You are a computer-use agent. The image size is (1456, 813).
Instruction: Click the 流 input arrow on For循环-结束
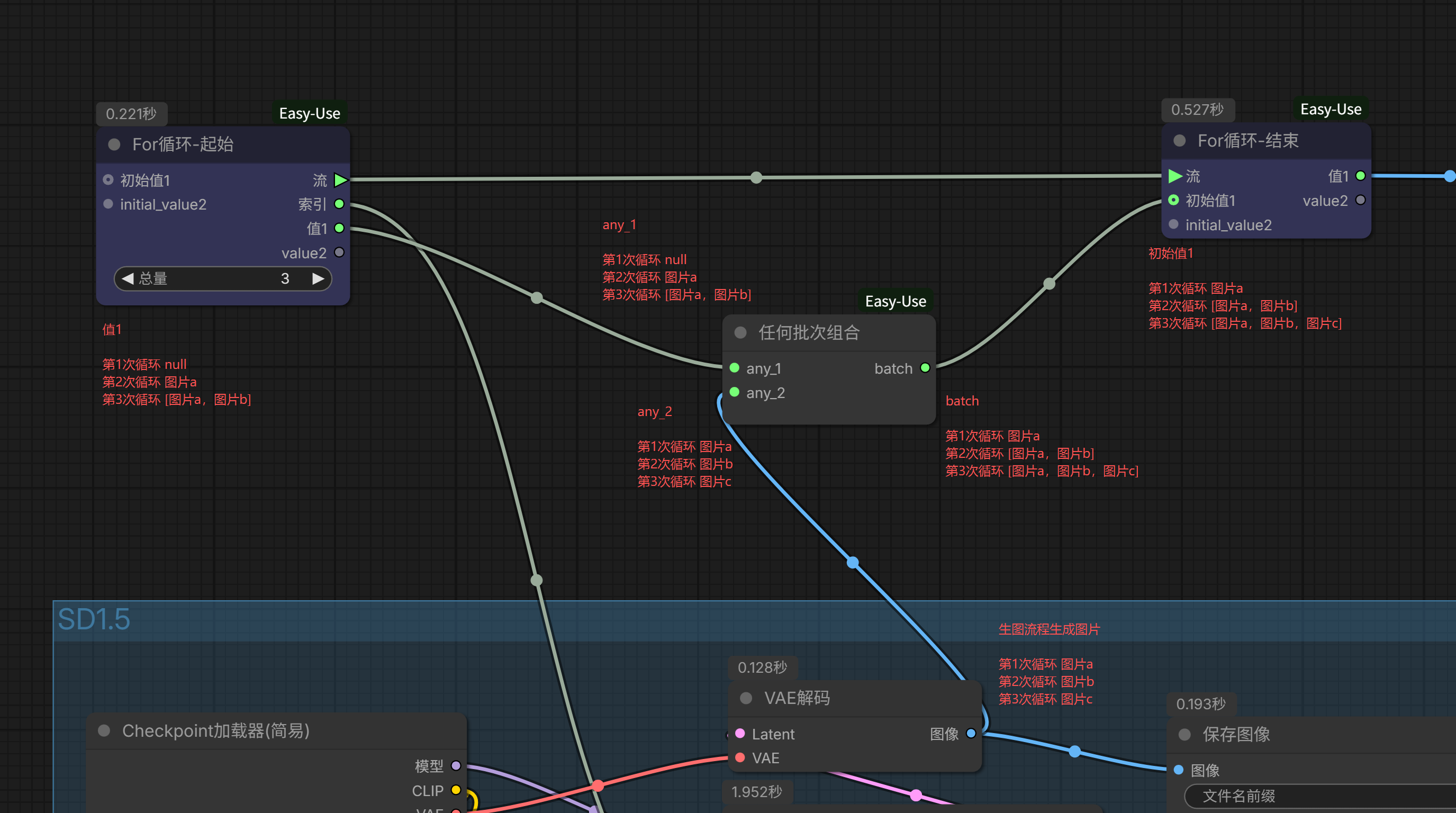point(1174,176)
